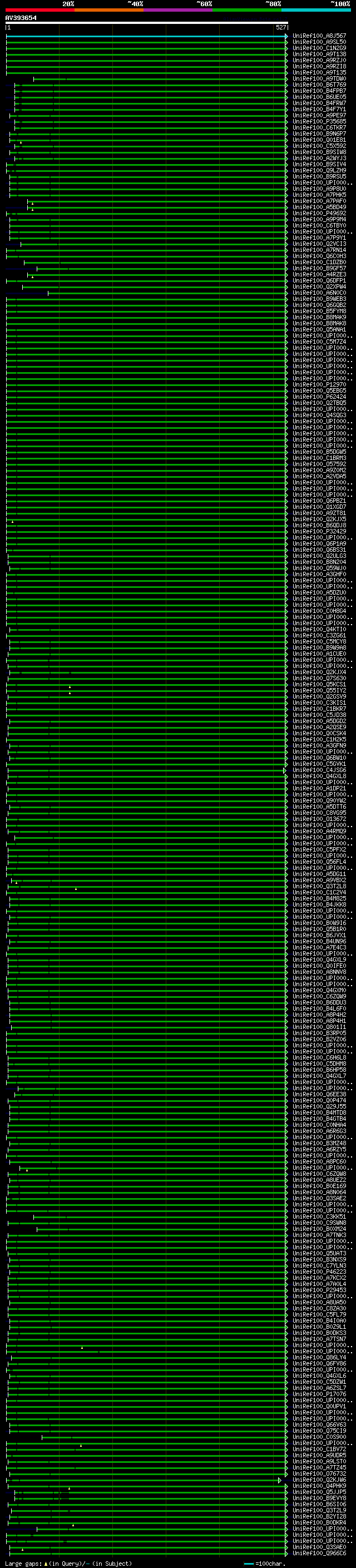Select label UniRef100_C4JSG6
Screen dimensions: 356x1568
[x=319, y=770]
